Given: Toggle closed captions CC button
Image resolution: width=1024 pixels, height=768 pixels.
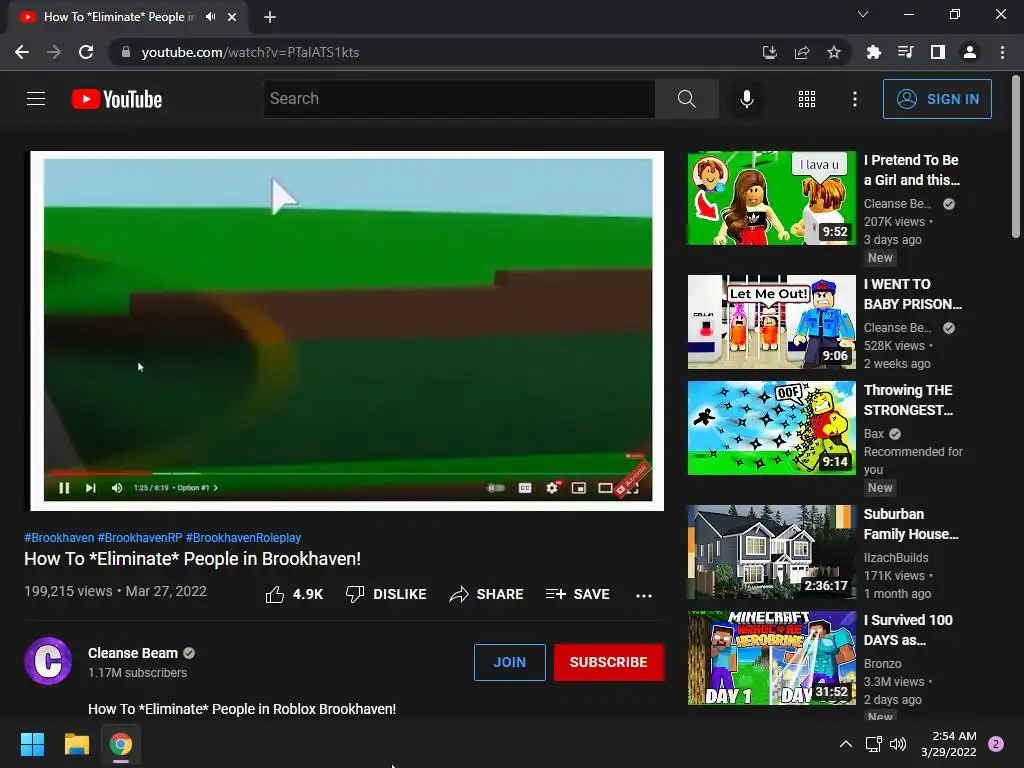Looking at the screenshot, I should click(525, 488).
